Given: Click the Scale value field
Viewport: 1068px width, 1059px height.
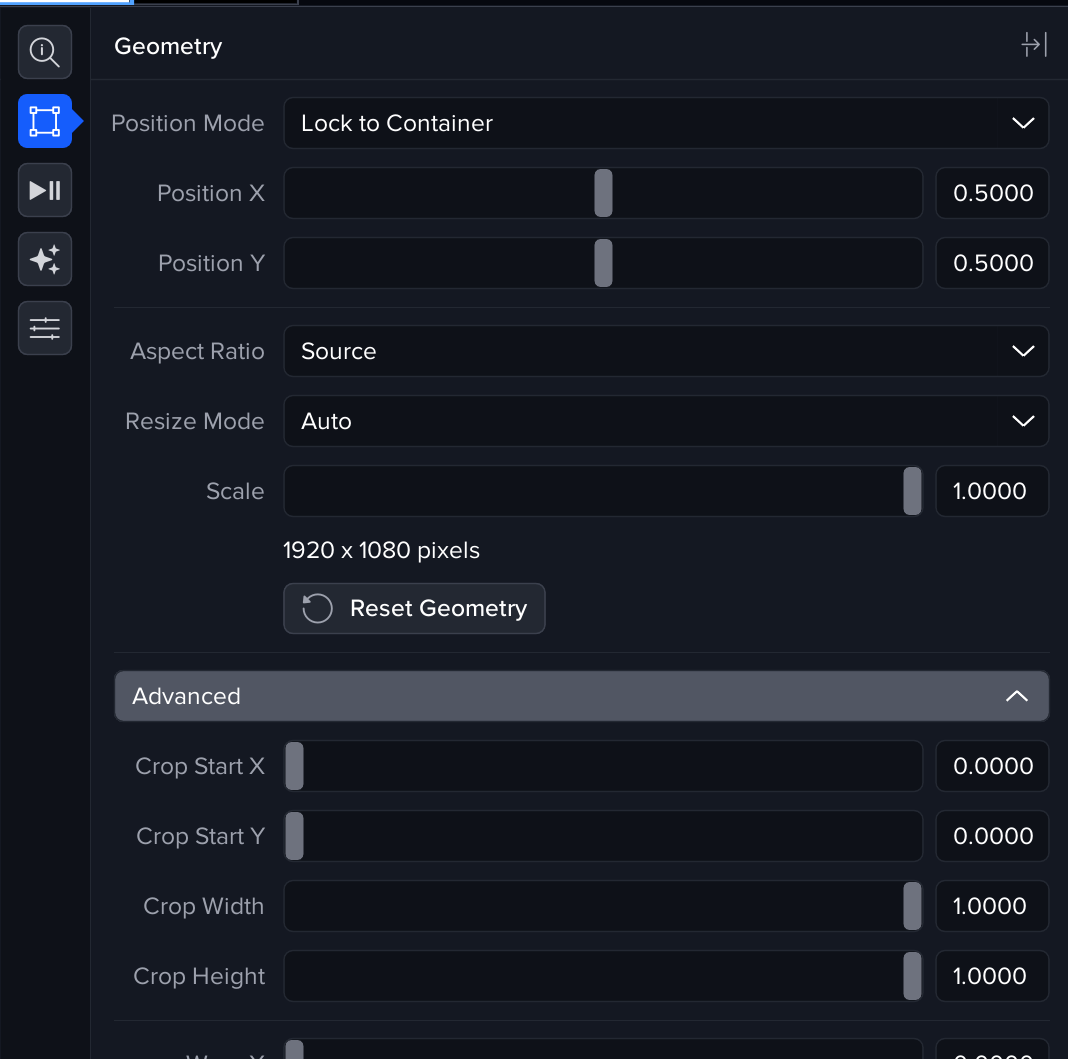Looking at the screenshot, I should [992, 491].
